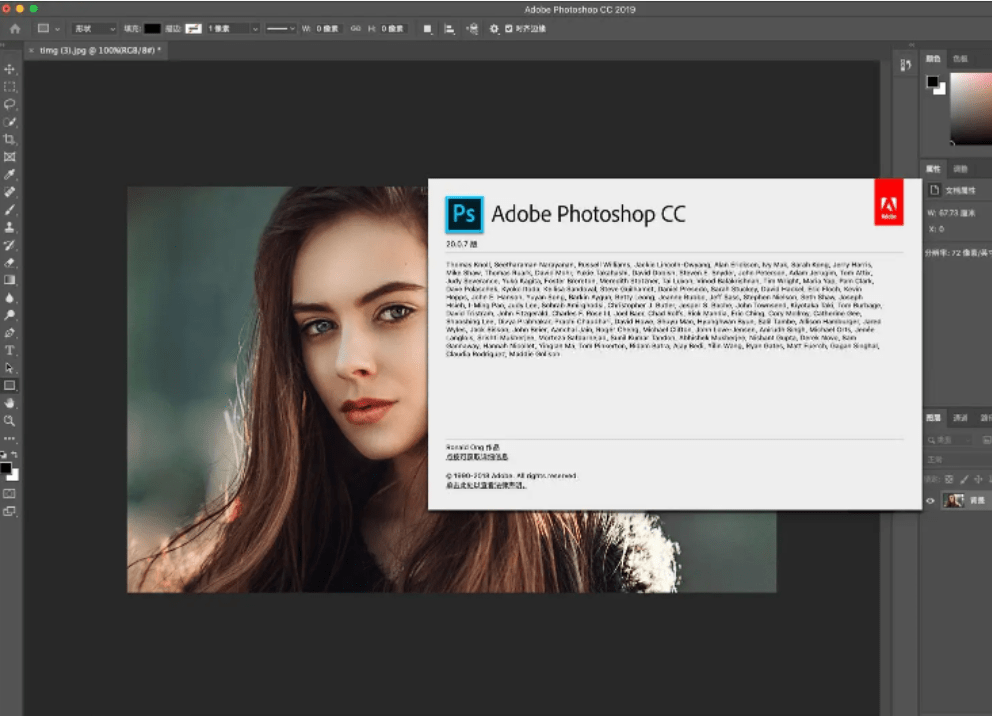Open the path operations icon in options bar
This screenshot has width=992, height=716.
(x=428, y=28)
